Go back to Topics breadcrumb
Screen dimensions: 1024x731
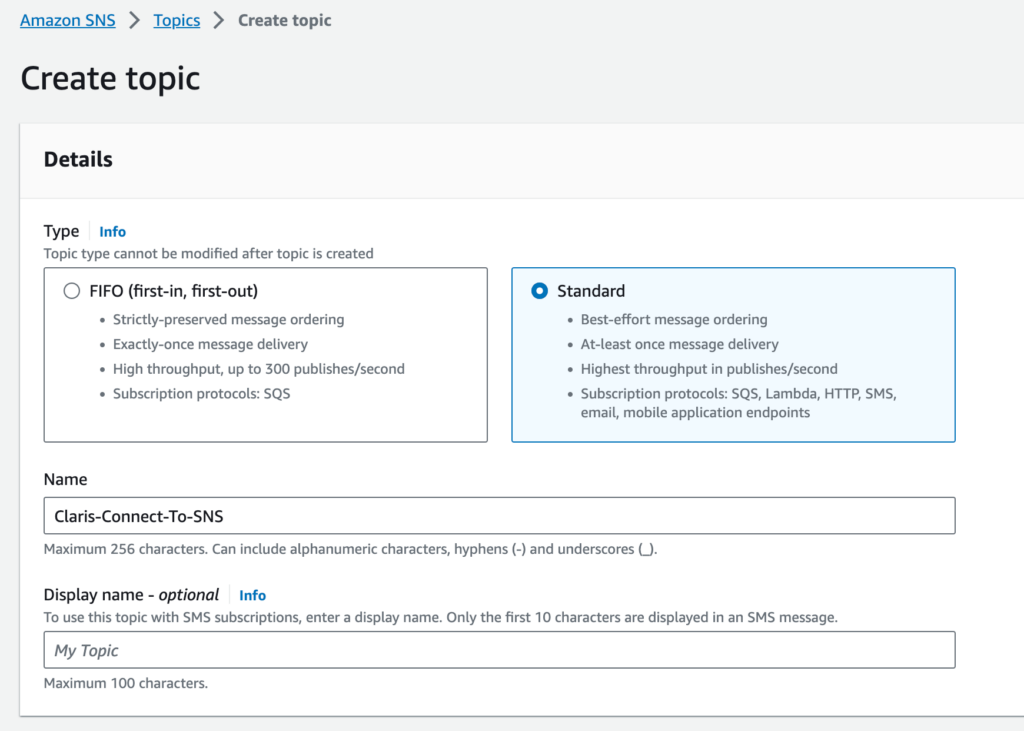coord(176,20)
